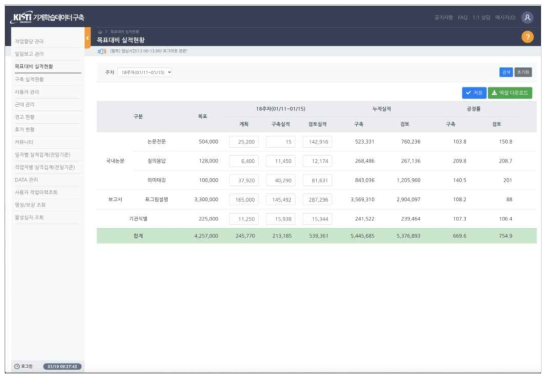Click the clock icon at the sidebar bottom
Screen dimensions: 550x381
[x=16, y=366]
